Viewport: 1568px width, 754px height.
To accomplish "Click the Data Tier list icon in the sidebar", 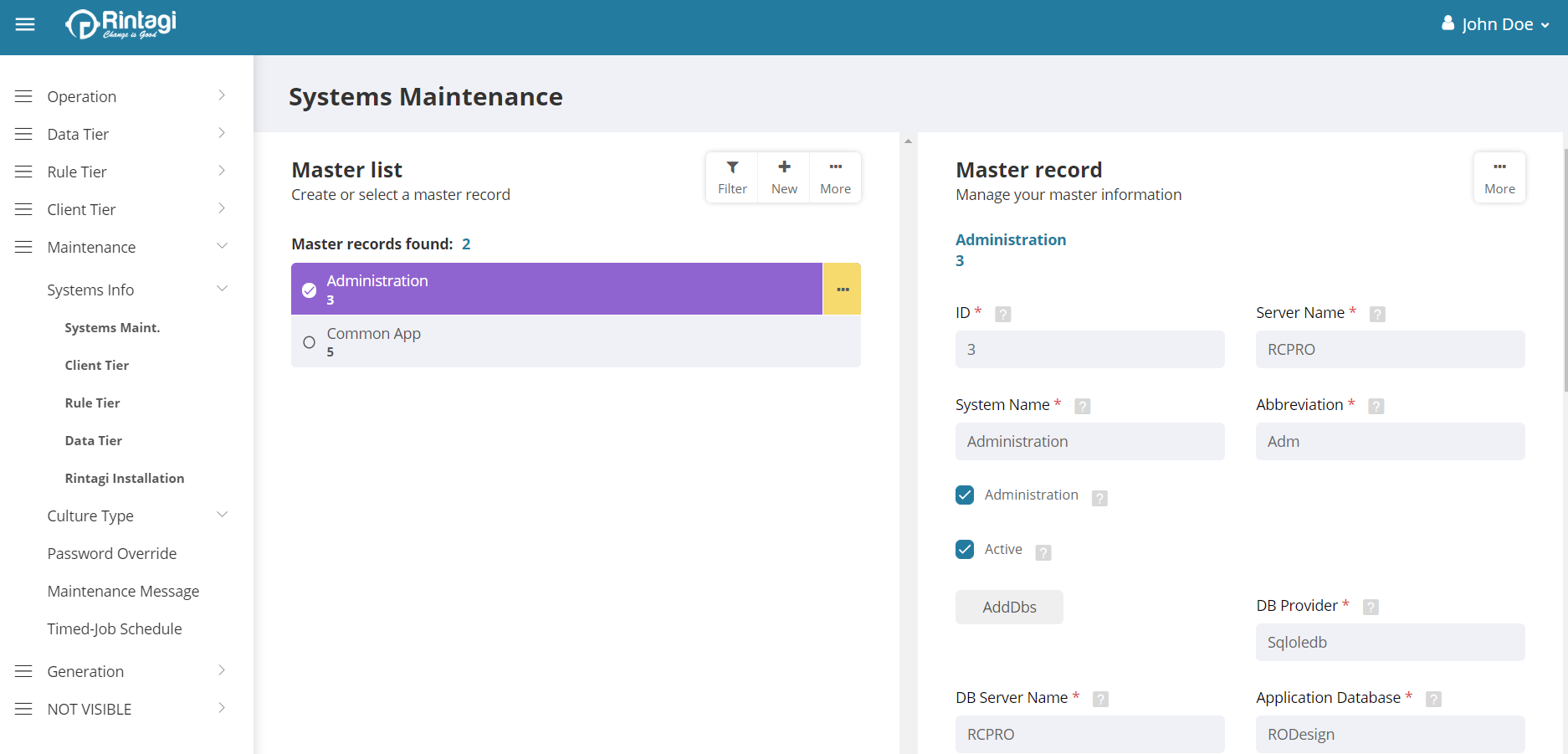I will pos(23,134).
